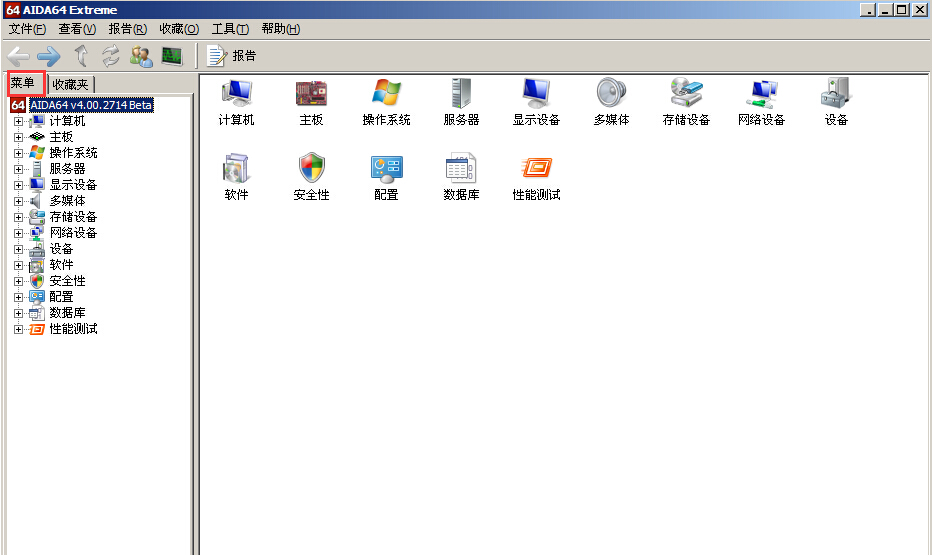Open the 报告(R) menu
932x555 pixels.
pyautogui.click(x=127, y=29)
